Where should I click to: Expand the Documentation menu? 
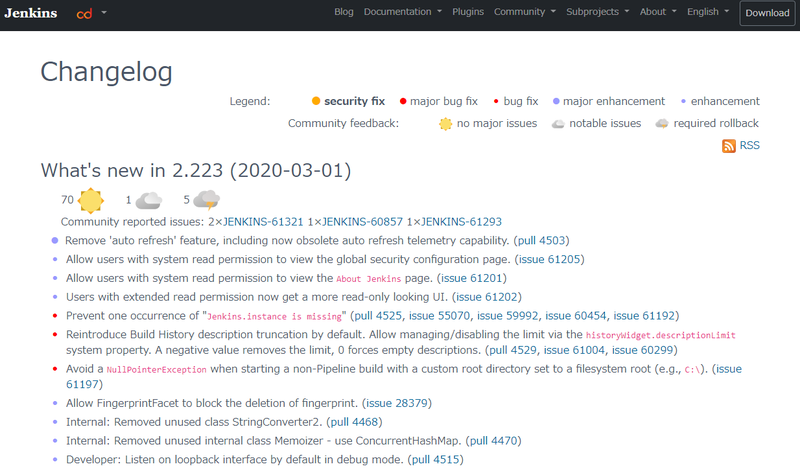(403, 12)
